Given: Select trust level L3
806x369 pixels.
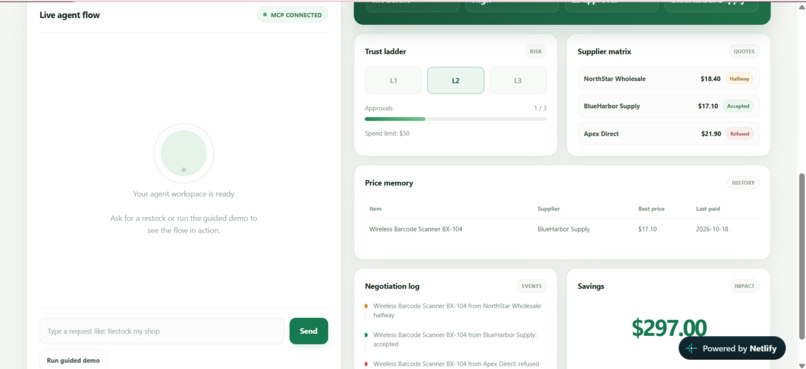Looking at the screenshot, I should coord(518,80).
